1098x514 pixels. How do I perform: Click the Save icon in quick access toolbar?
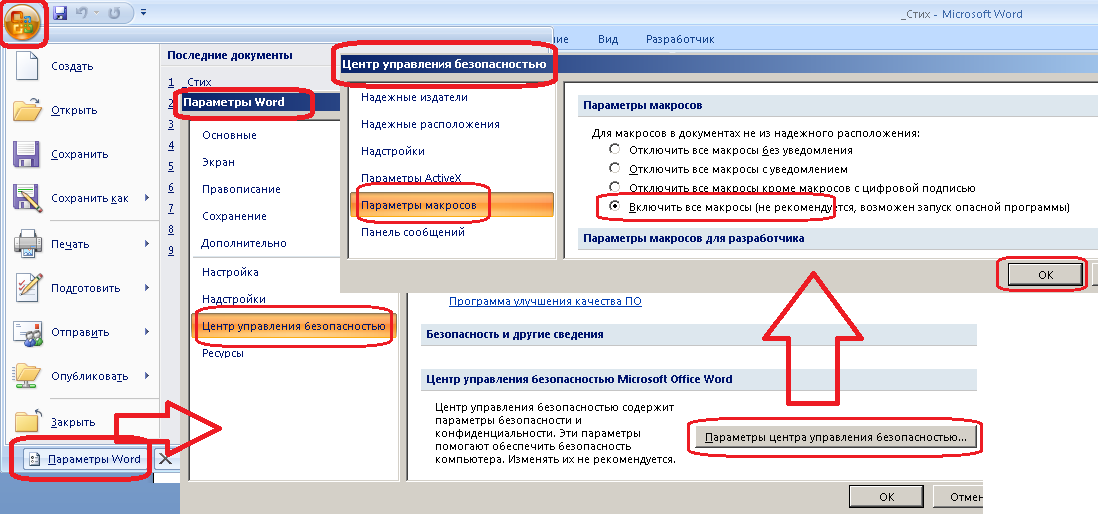coord(60,13)
